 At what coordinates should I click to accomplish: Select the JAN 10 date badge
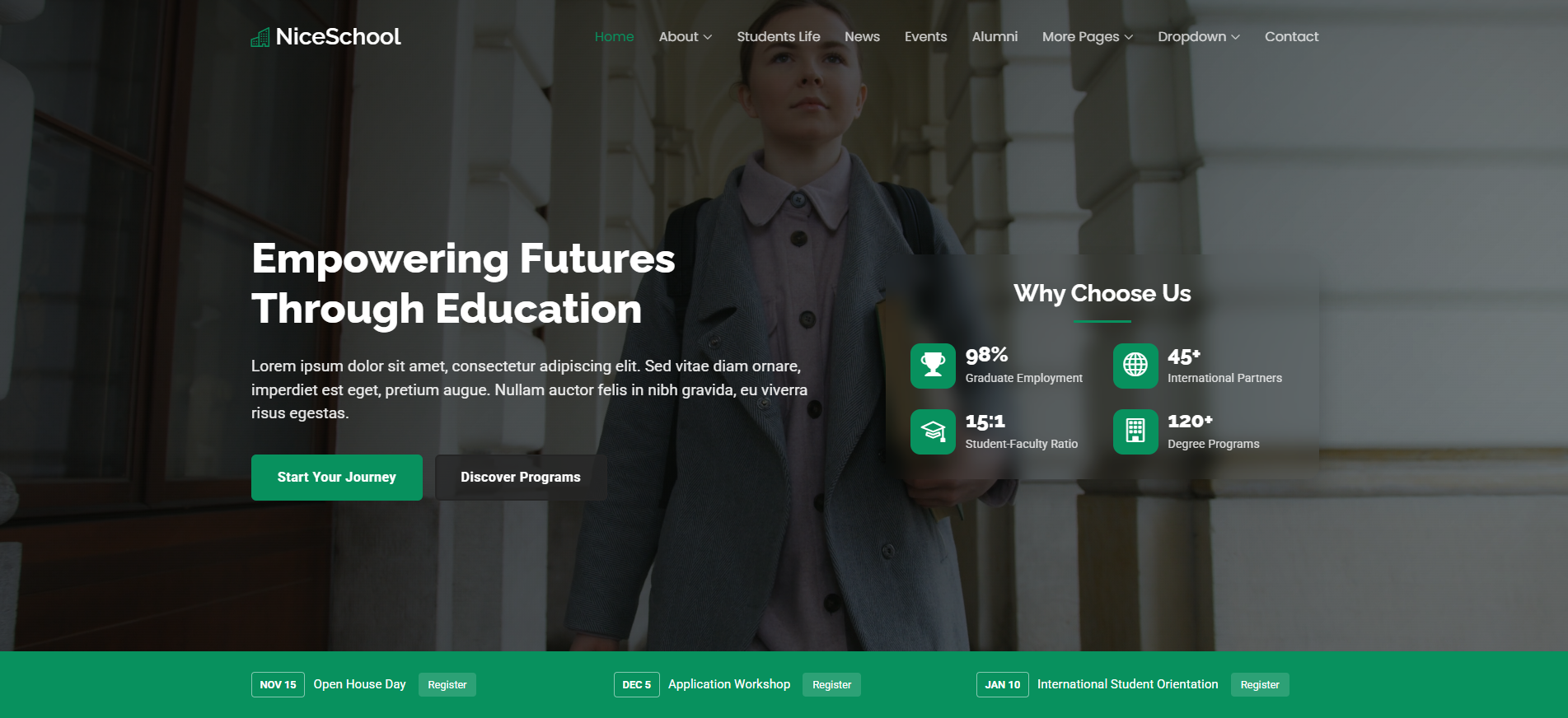point(1002,684)
